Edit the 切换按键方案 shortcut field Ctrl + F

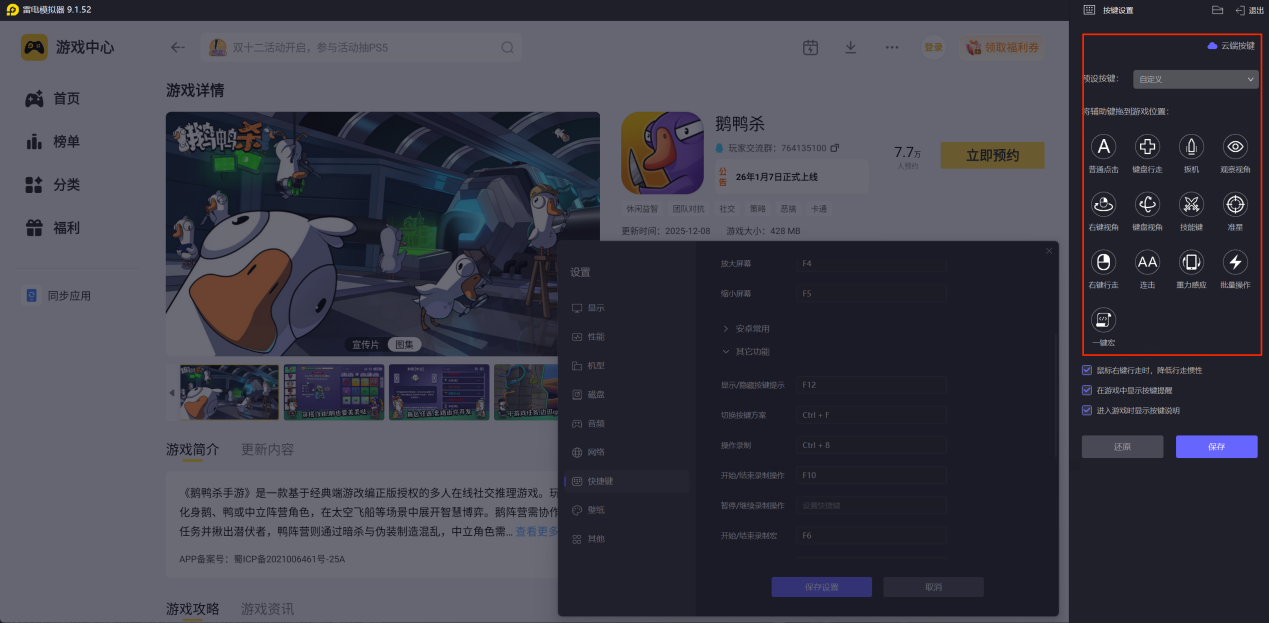click(872, 415)
